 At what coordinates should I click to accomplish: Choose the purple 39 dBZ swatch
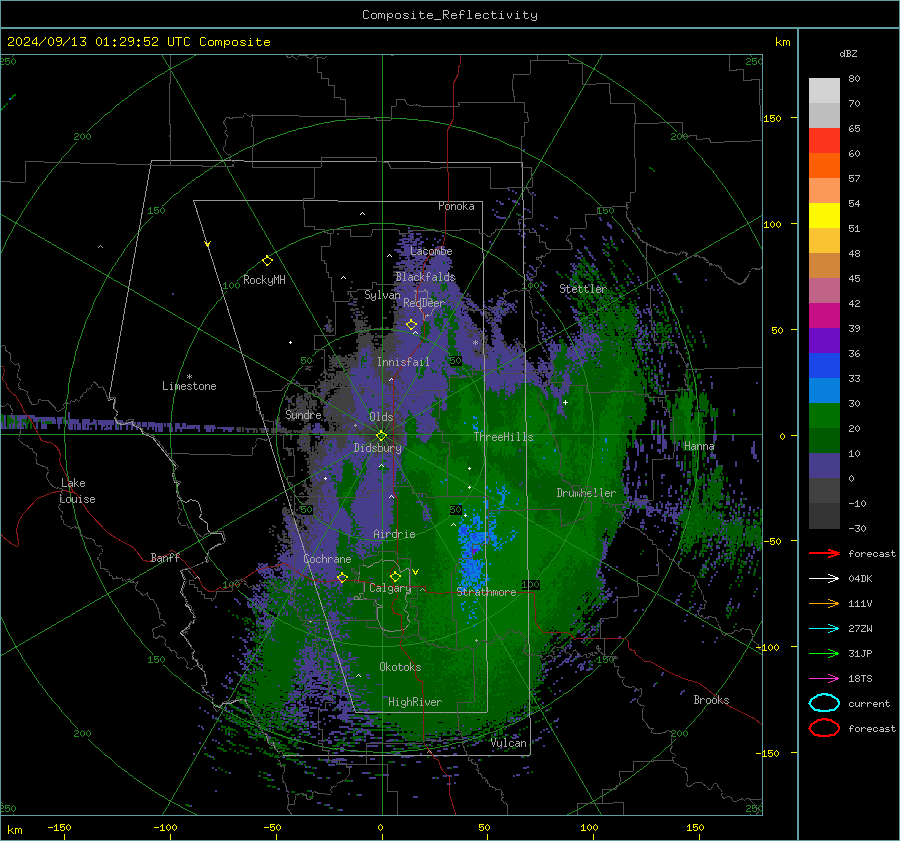824,340
